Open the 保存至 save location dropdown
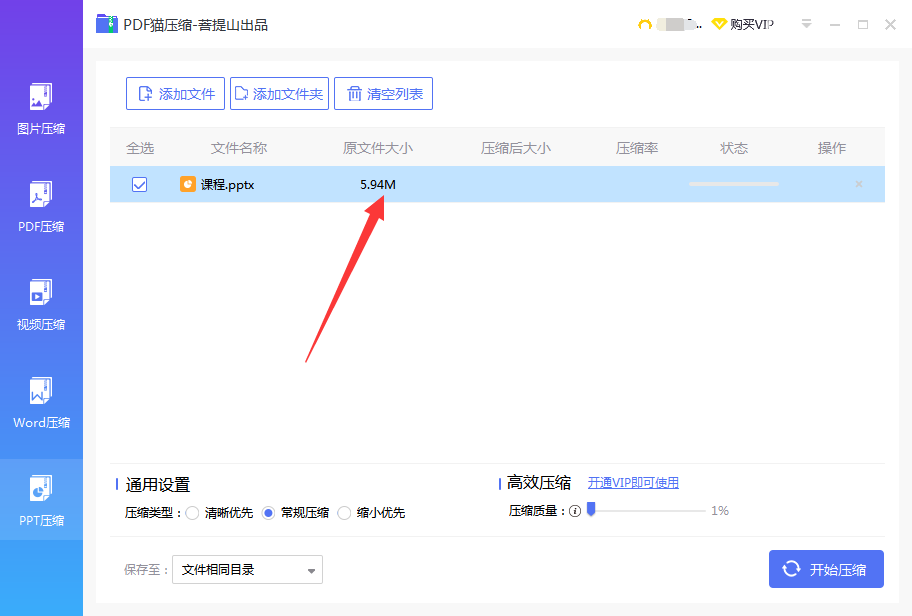The width and height of the screenshot is (912, 616). pyautogui.click(x=247, y=569)
